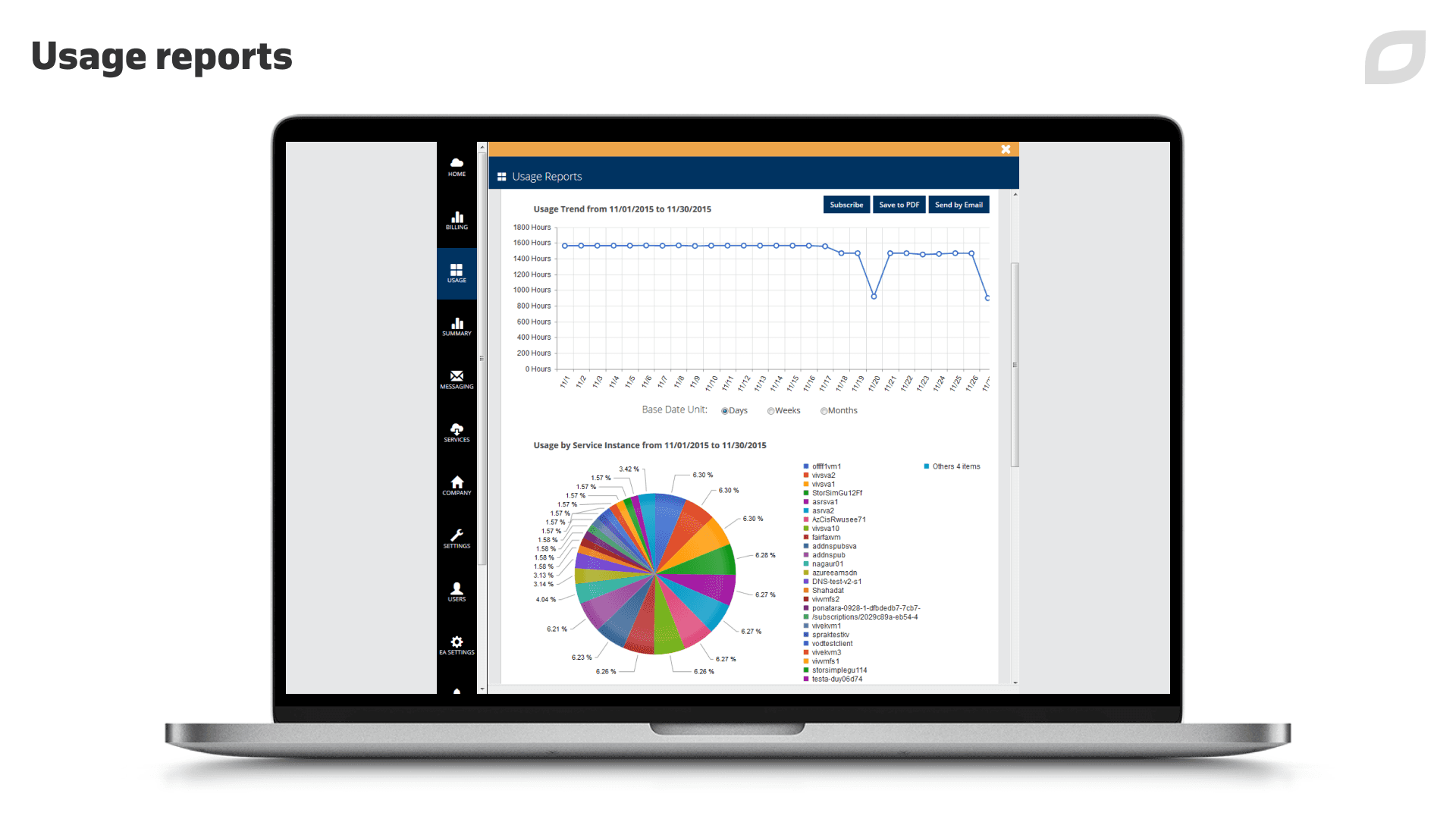Click Subscribe button

pyautogui.click(x=846, y=204)
